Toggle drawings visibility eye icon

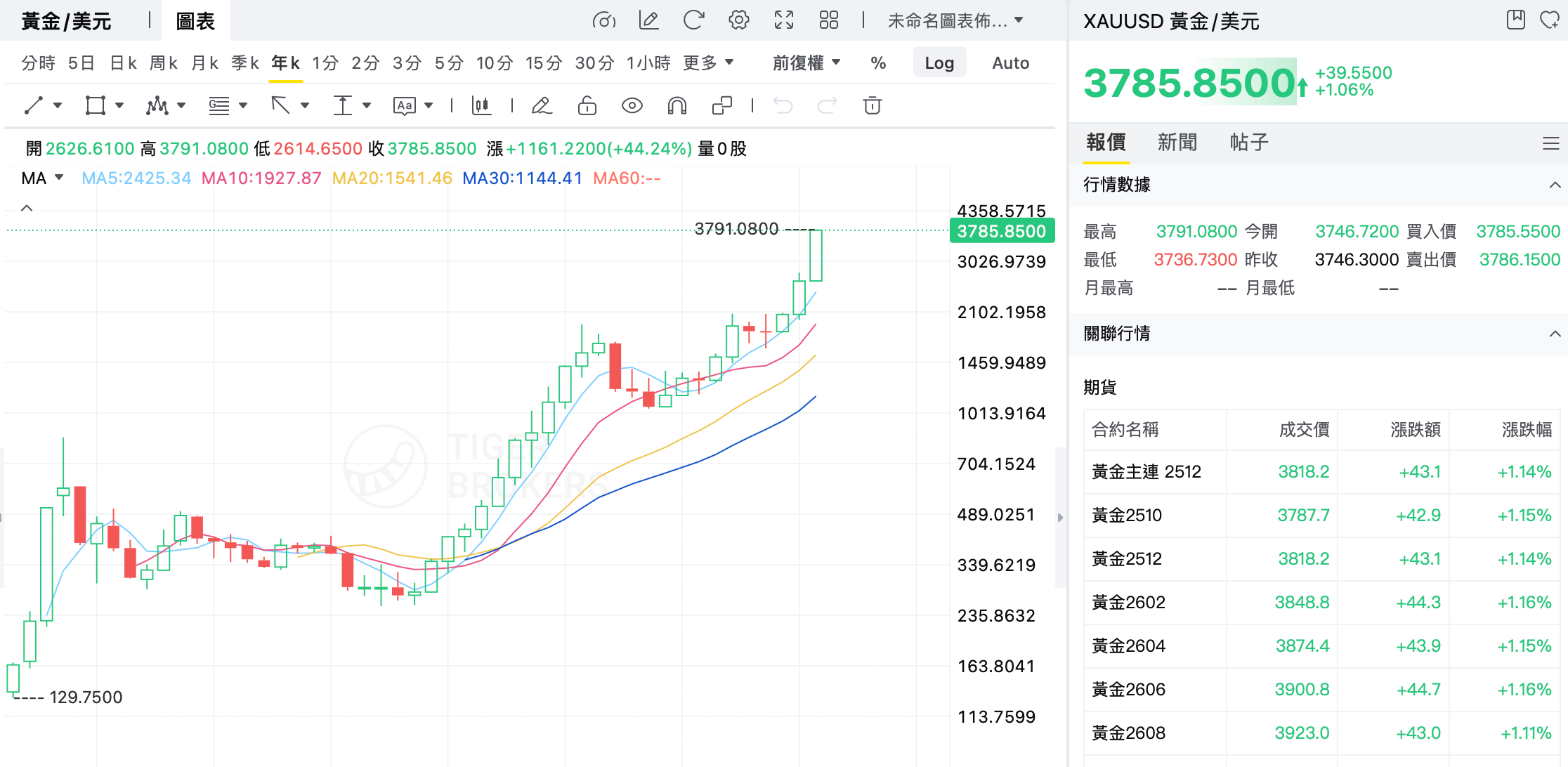(632, 105)
